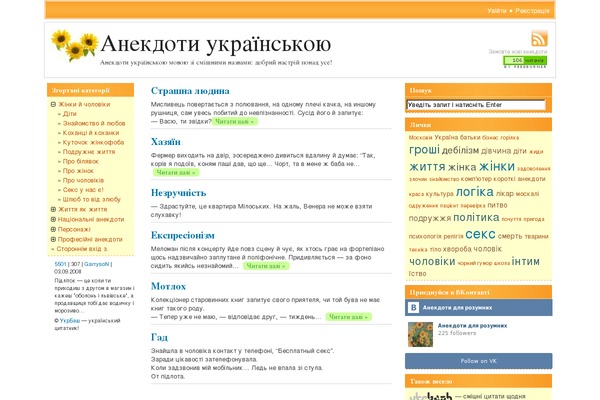Click Читати далі under Хазяїн
Image resolution: width=600 pixels, height=400 pixels.
(x=176, y=173)
